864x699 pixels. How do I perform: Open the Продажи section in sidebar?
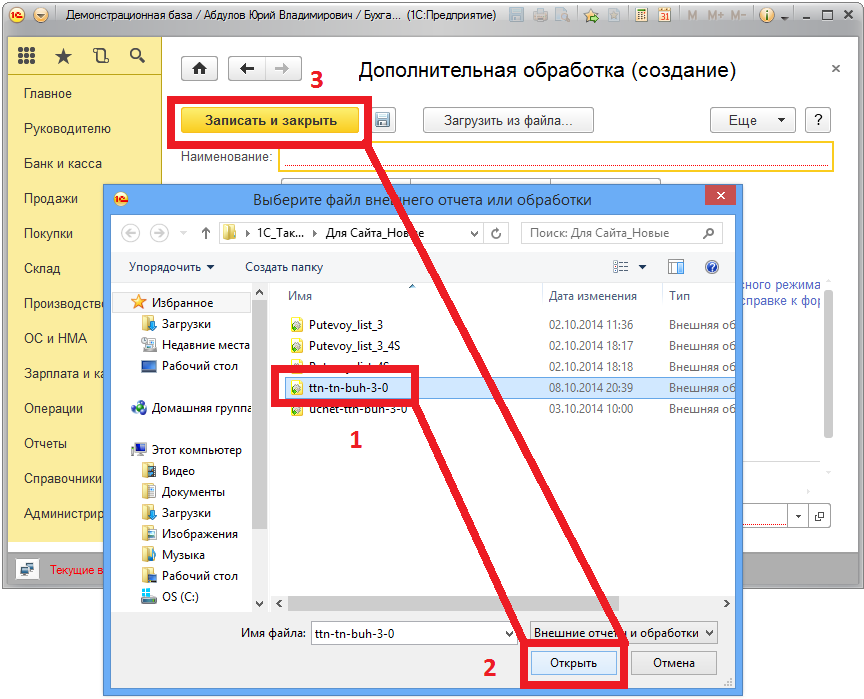coord(51,198)
